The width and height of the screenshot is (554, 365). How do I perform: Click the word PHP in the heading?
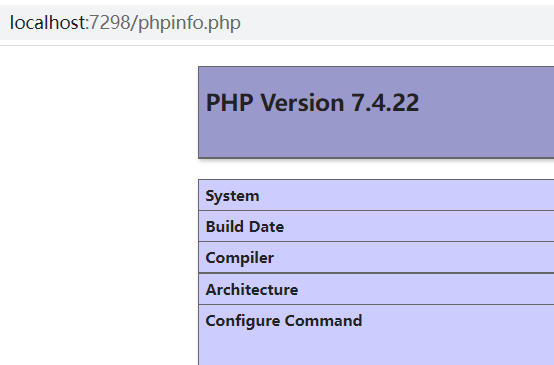(x=229, y=102)
